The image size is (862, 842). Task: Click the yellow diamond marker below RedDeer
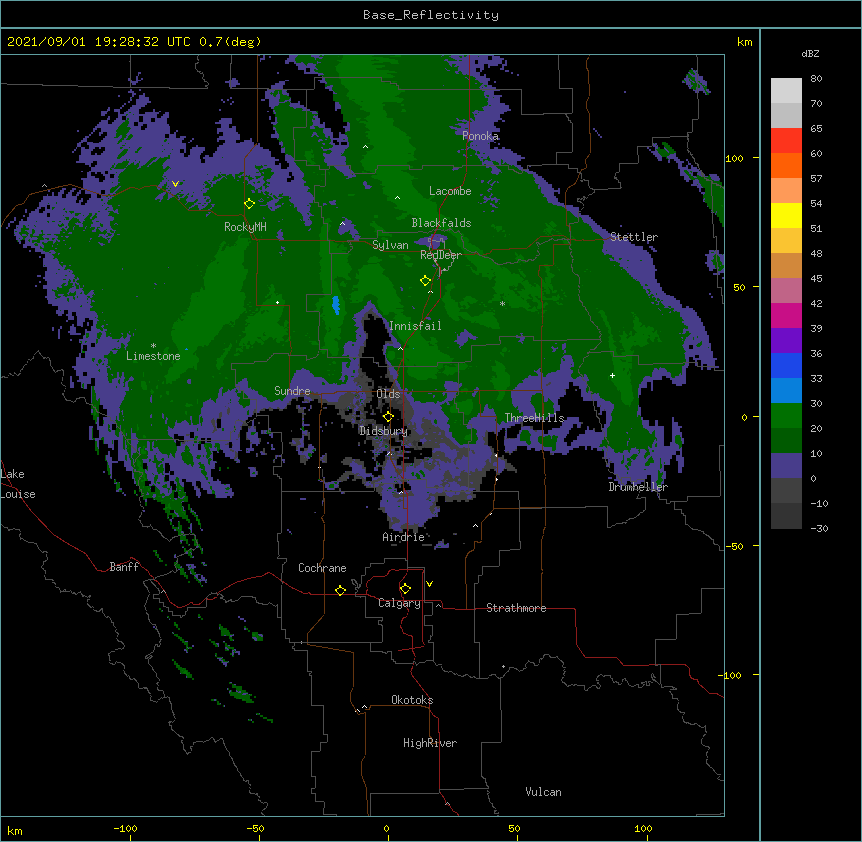click(x=425, y=281)
